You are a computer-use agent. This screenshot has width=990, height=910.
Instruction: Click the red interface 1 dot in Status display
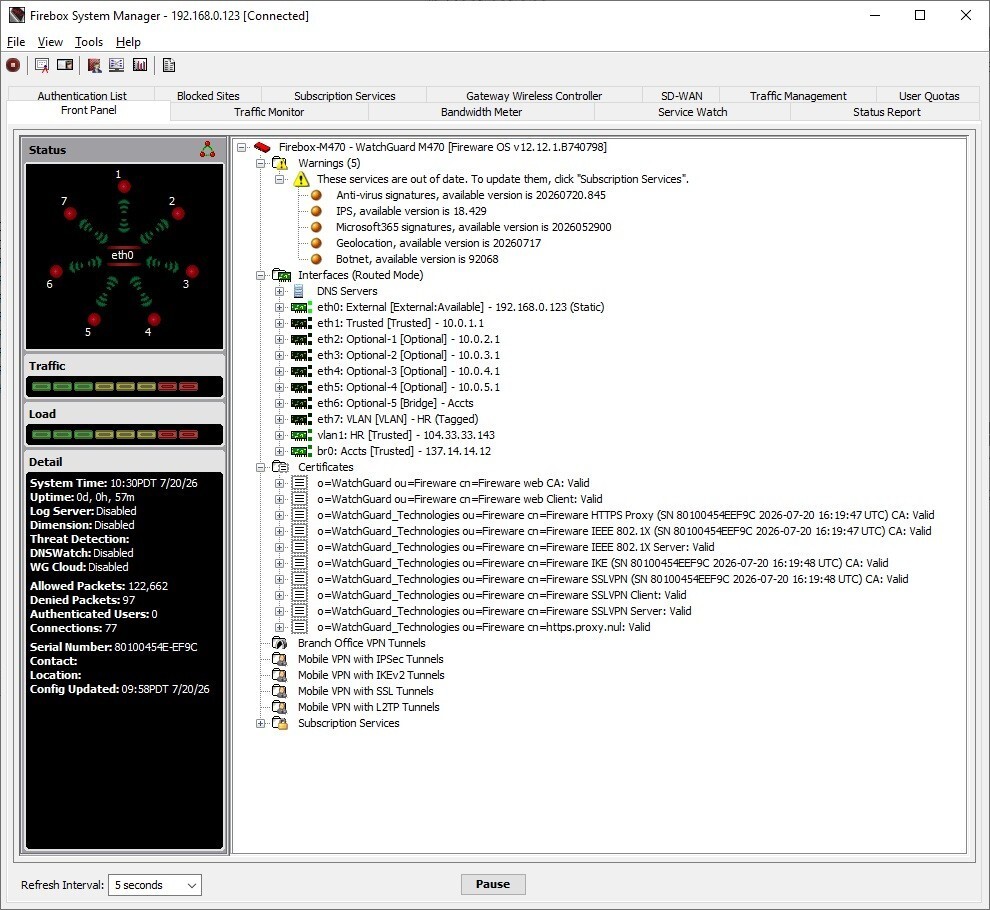pyautogui.click(x=124, y=186)
